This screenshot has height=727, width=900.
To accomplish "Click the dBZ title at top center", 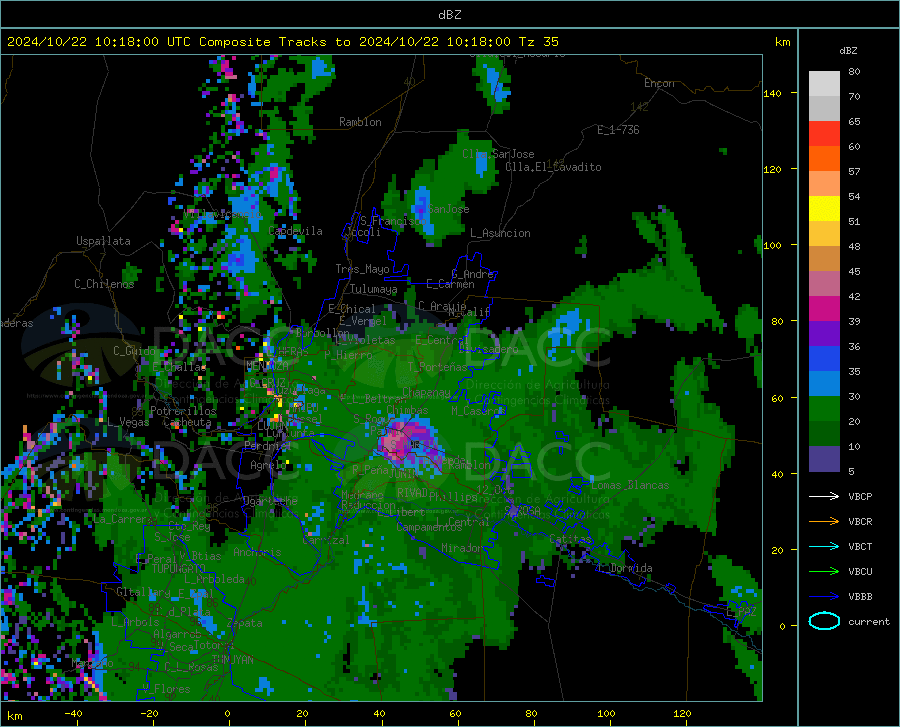I will click(449, 15).
